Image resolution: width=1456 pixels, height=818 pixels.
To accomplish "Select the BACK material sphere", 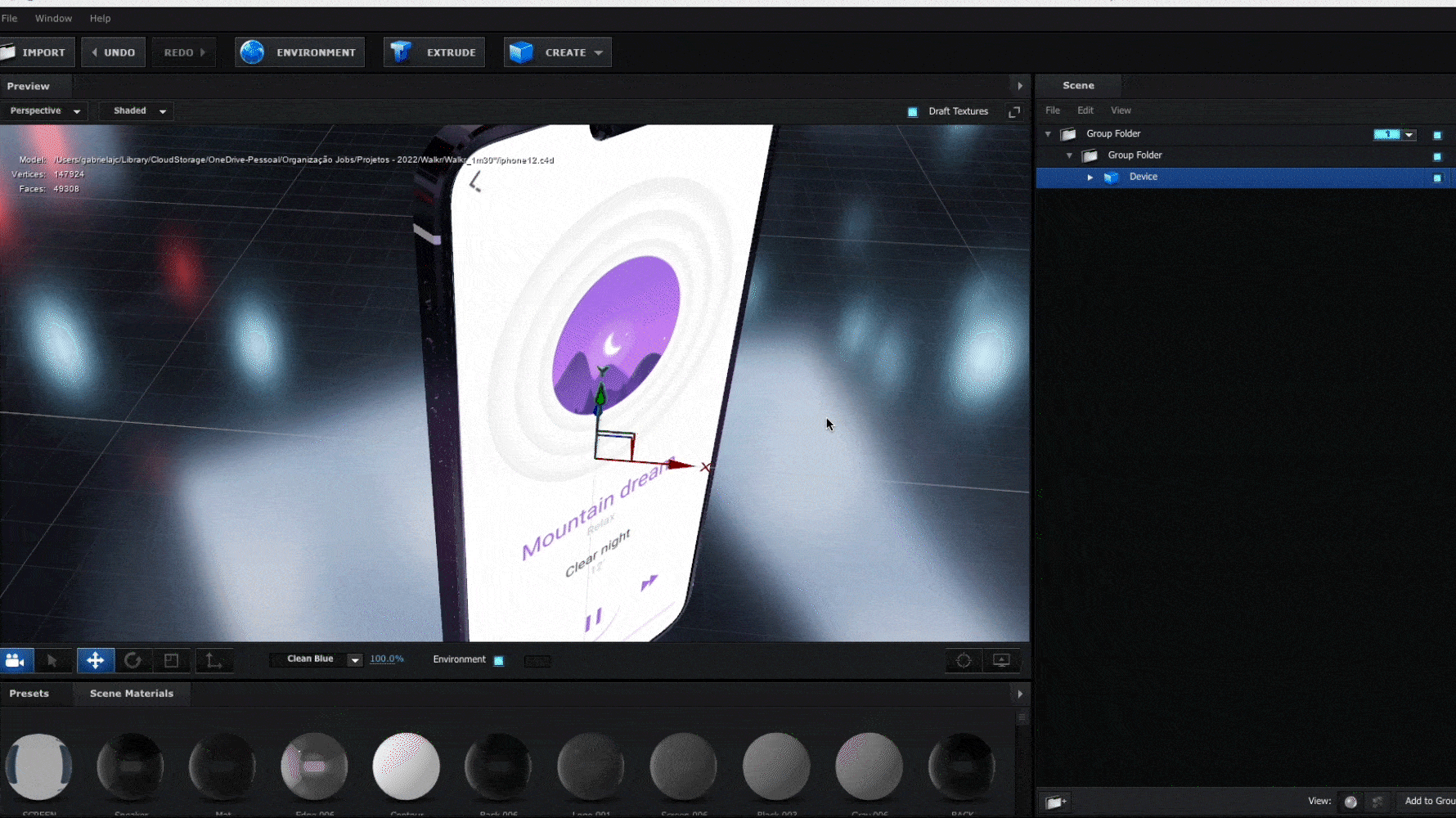I will [962, 766].
